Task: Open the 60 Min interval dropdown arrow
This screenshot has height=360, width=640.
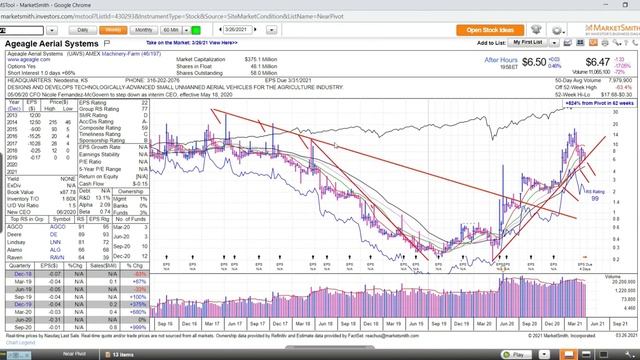Action: tap(186, 30)
